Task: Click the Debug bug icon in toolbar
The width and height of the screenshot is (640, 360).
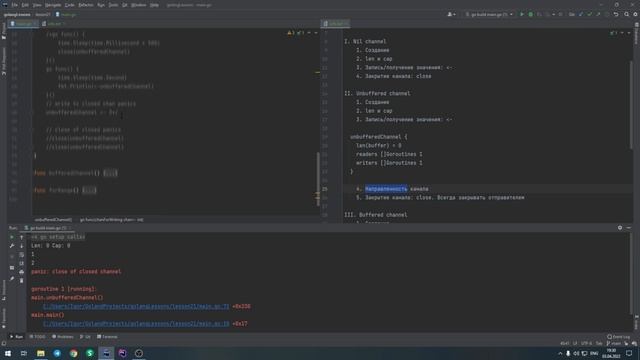Action: click(x=531, y=14)
